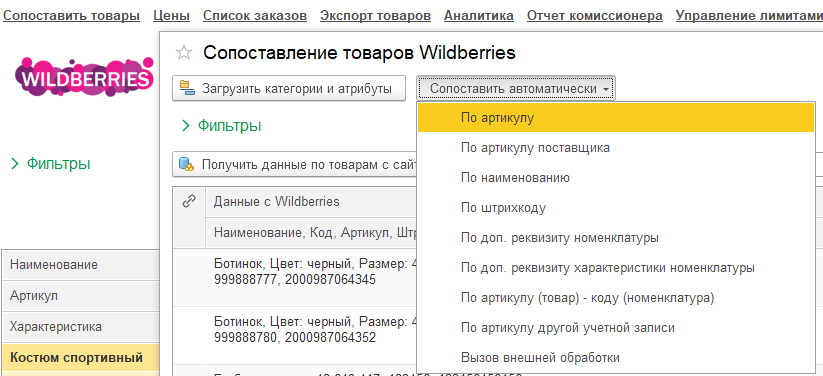Expand Фильтры below Wildberries logo
This screenshot has height=376, width=823.
(50, 164)
